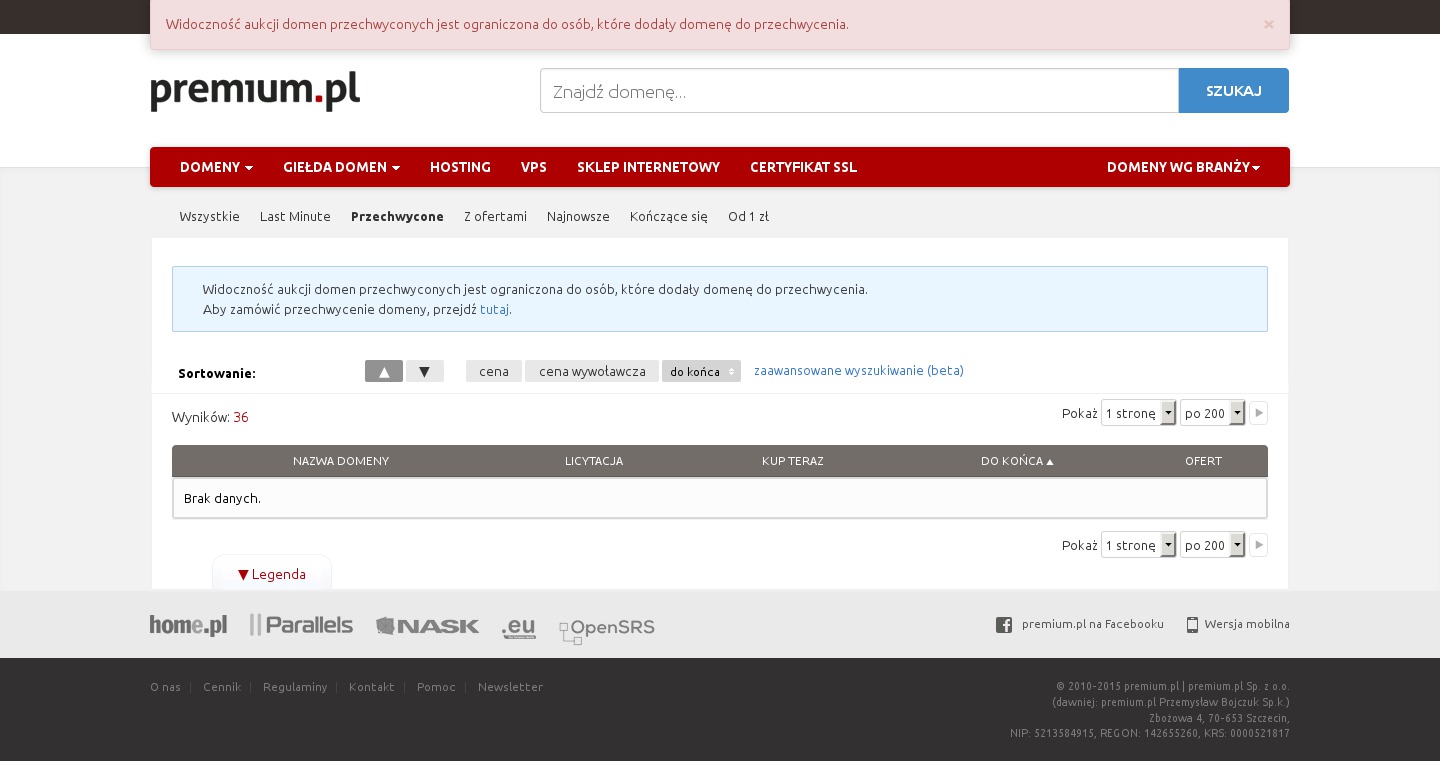Sort descending with down arrow button
Screen dimensions: 1440x783
coord(424,371)
